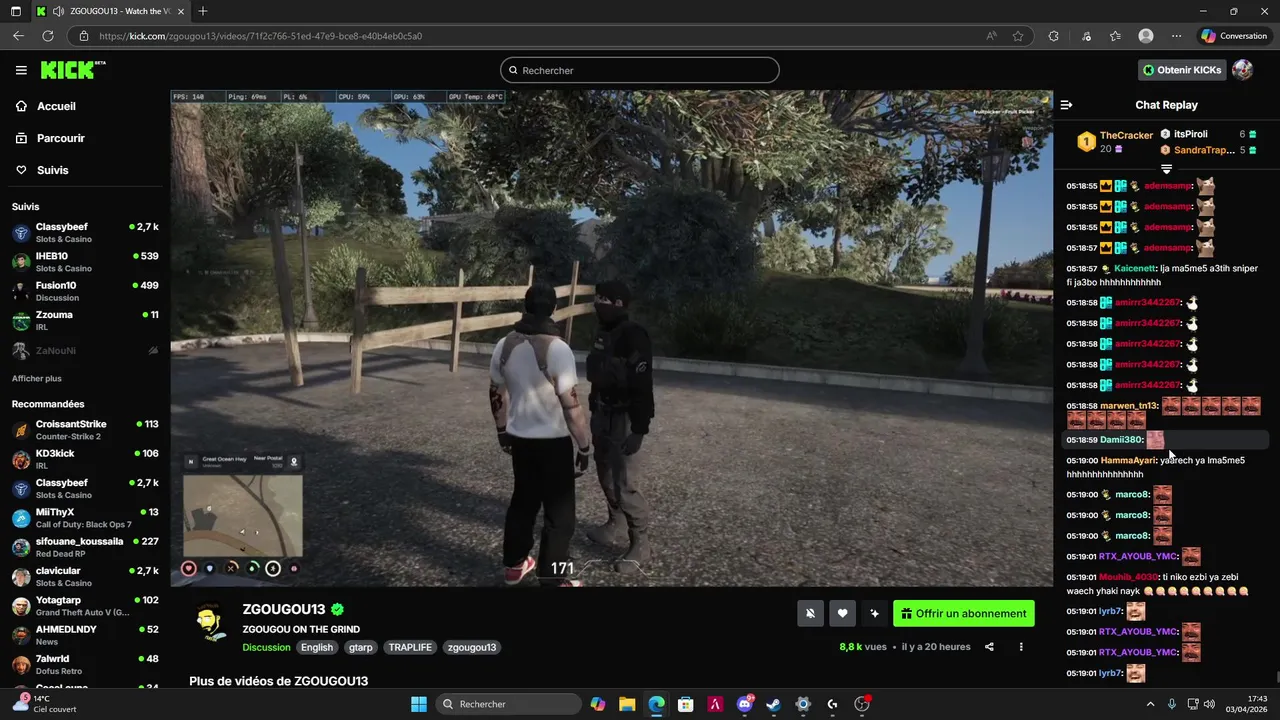Open user profile avatar menu
This screenshot has width=1280, height=720.
1242,70
